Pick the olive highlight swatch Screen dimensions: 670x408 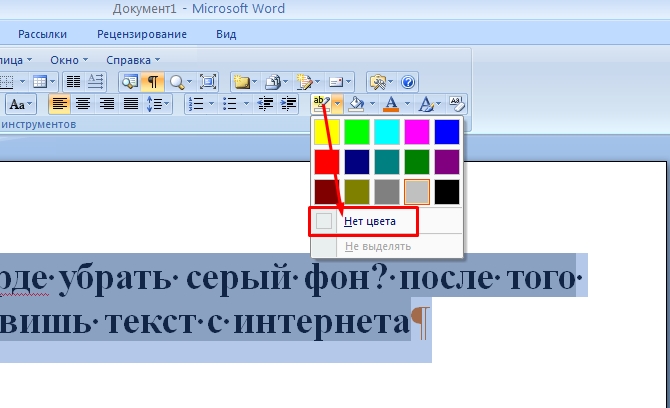[357, 192]
